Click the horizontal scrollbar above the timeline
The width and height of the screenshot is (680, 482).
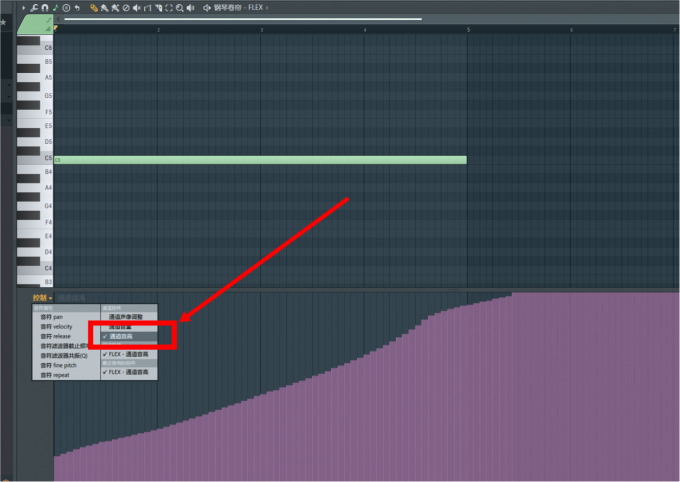[243, 19]
